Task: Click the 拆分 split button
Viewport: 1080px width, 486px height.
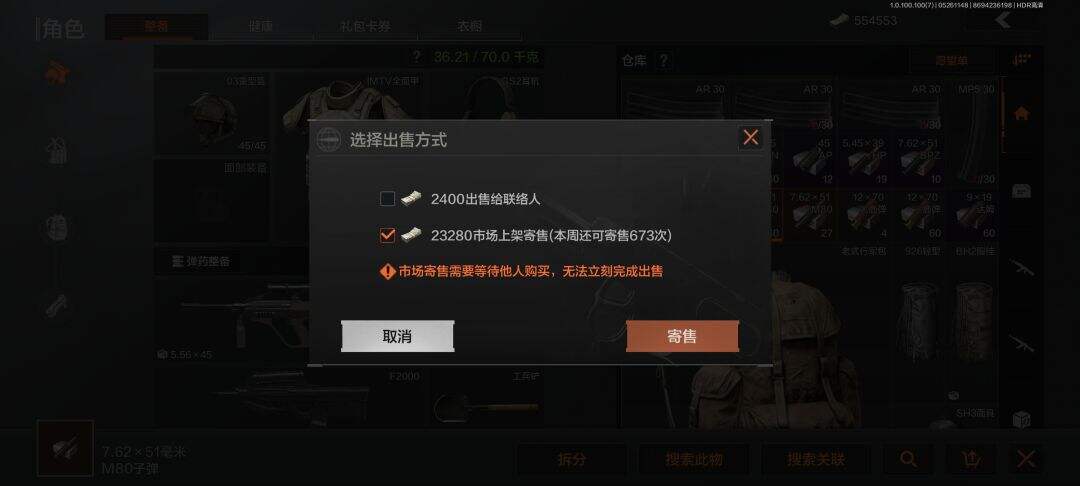Action: [x=572, y=458]
